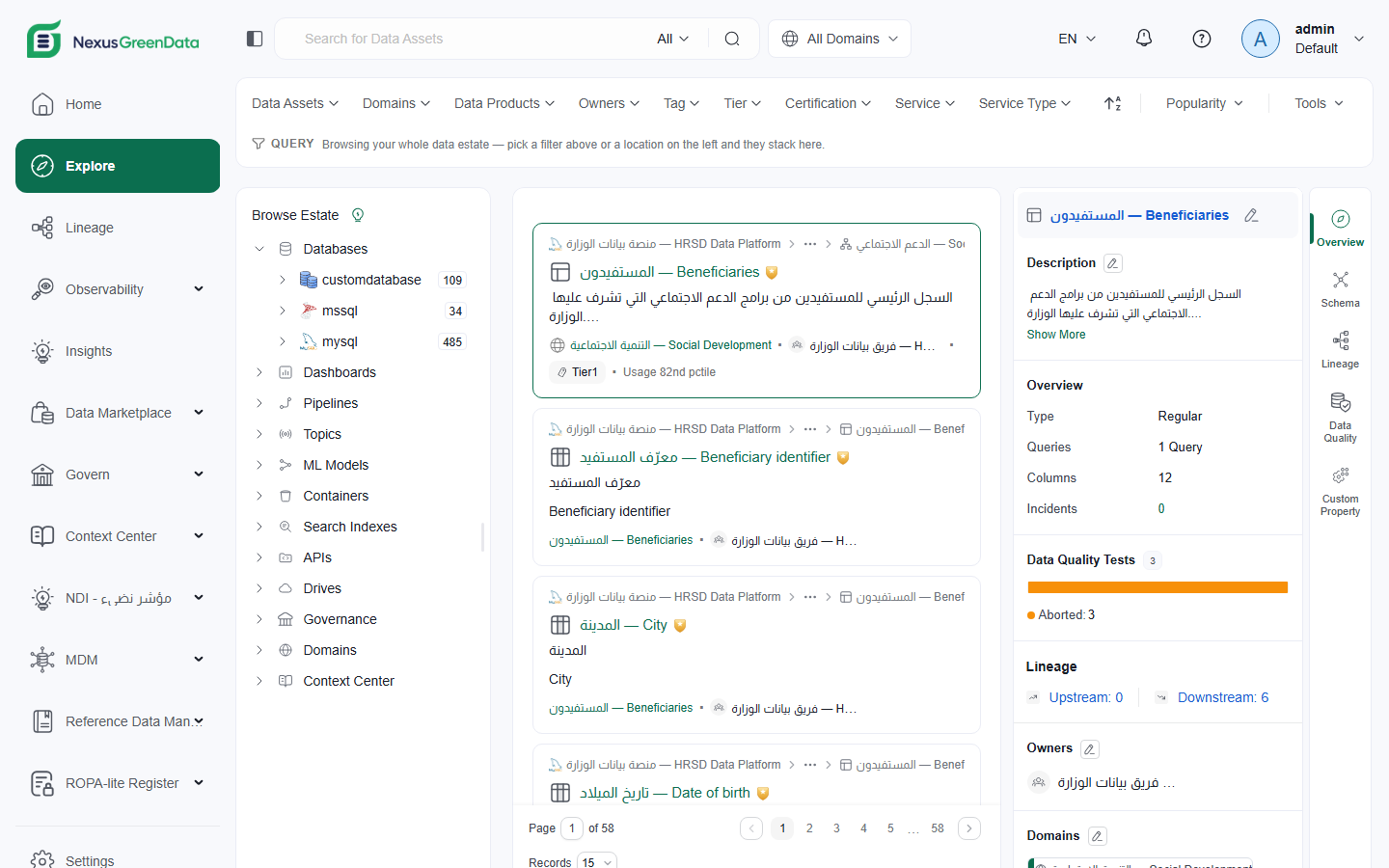Open Home in the sidebar
Viewport: 1389px width, 868px height.
pos(118,104)
